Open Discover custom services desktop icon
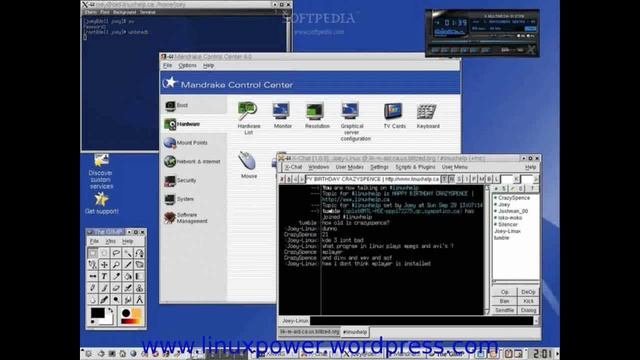 coord(101,171)
